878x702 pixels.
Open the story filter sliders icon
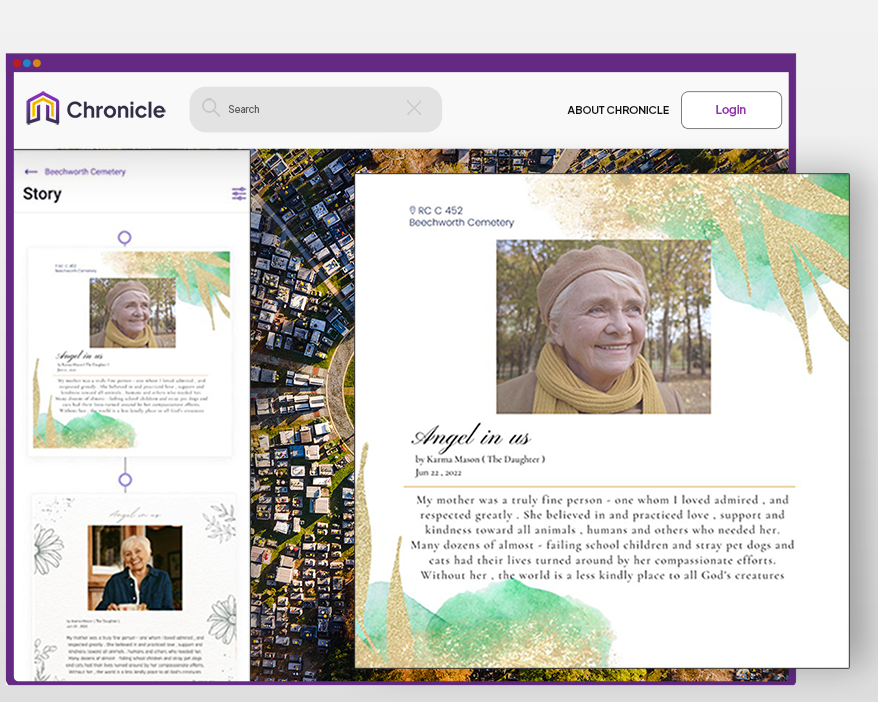pos(238,193)
